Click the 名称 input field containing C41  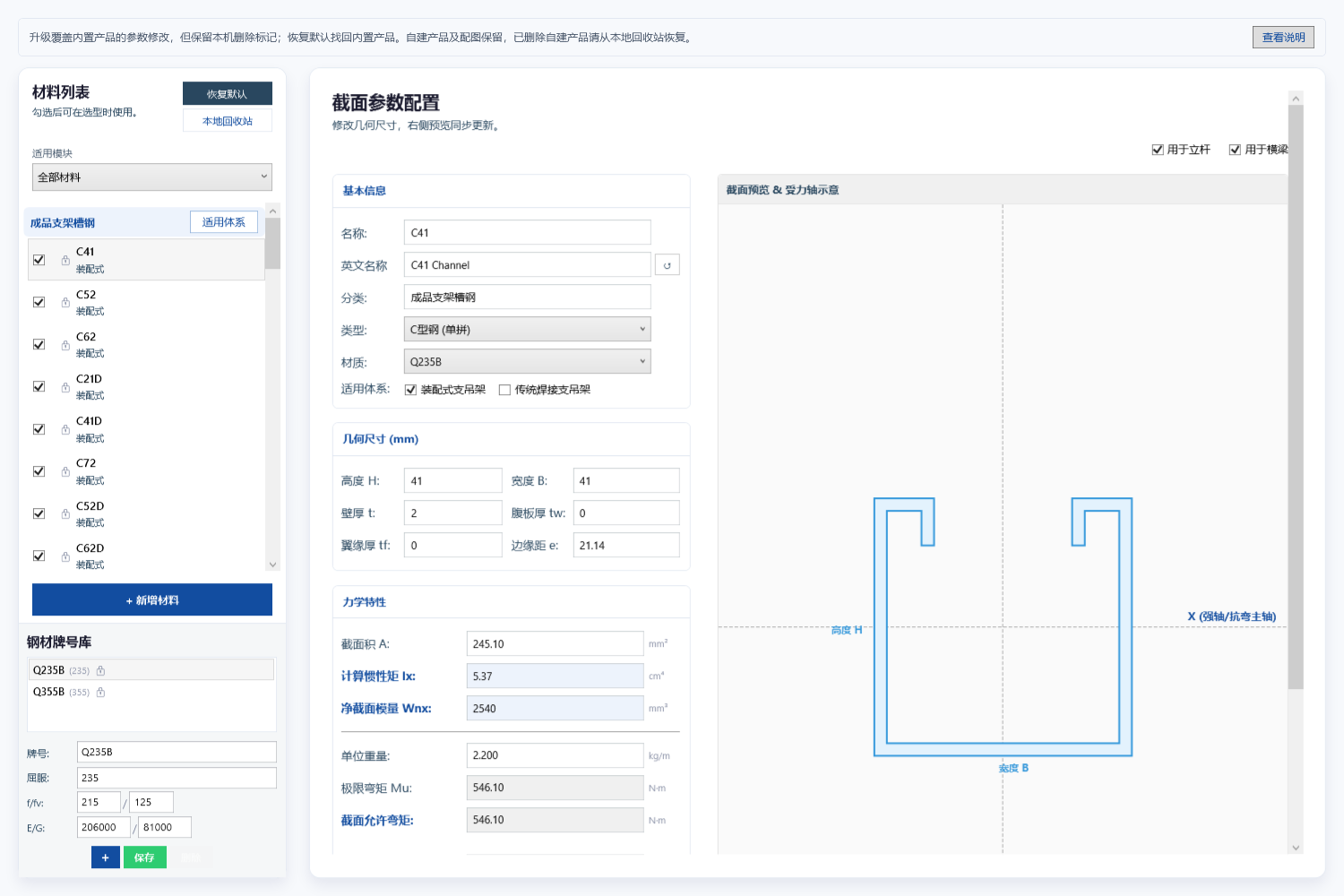528,233
